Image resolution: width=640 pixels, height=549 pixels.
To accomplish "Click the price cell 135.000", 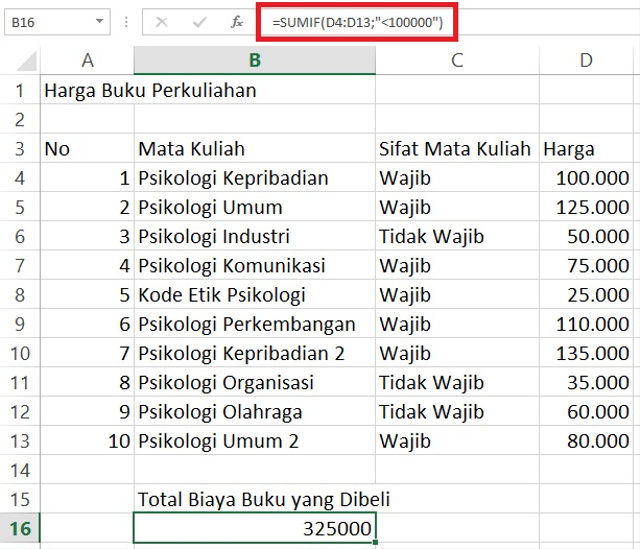I will [586, 353].
